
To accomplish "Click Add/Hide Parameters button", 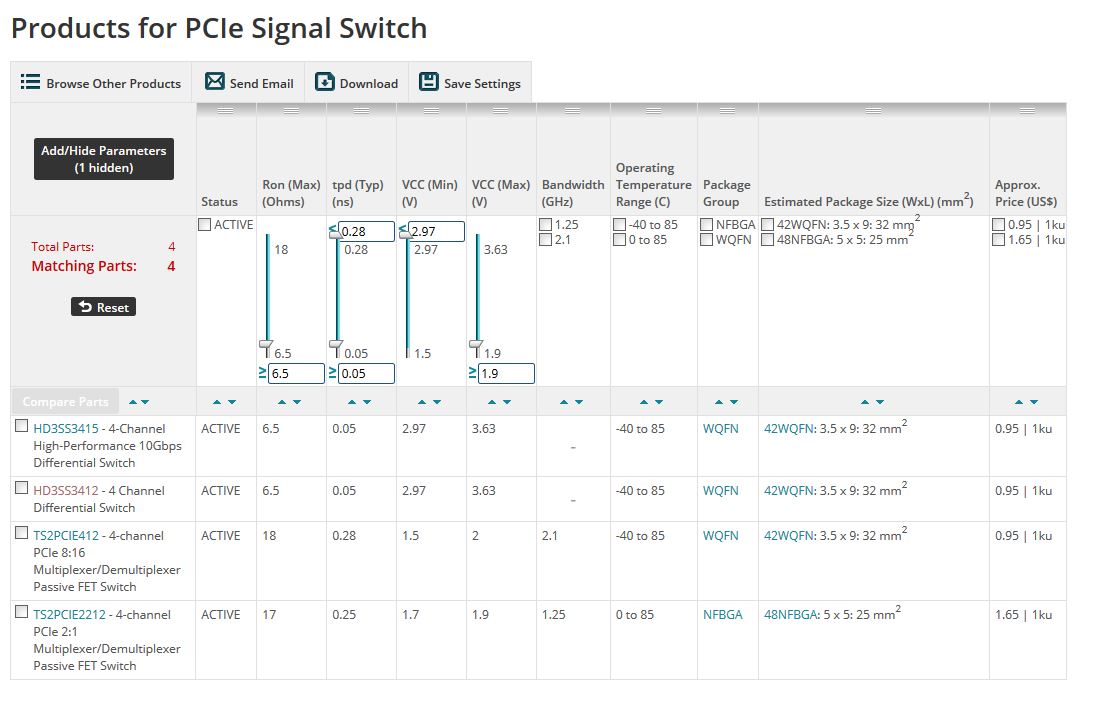I will (x=104, y=159).
